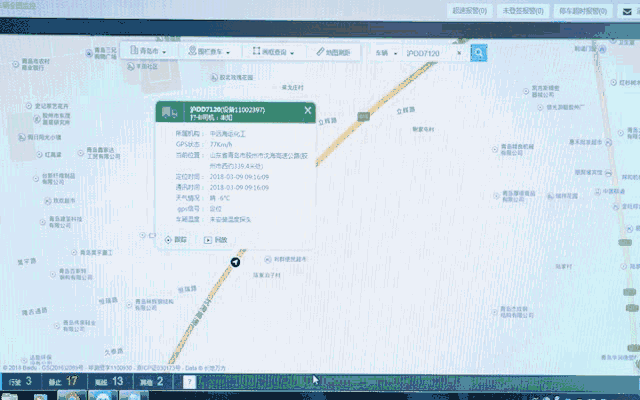Screen dimensions: 640x400
Task: Click the dashed rectangle icon beside 画框查询
Action: click(256, 51)
